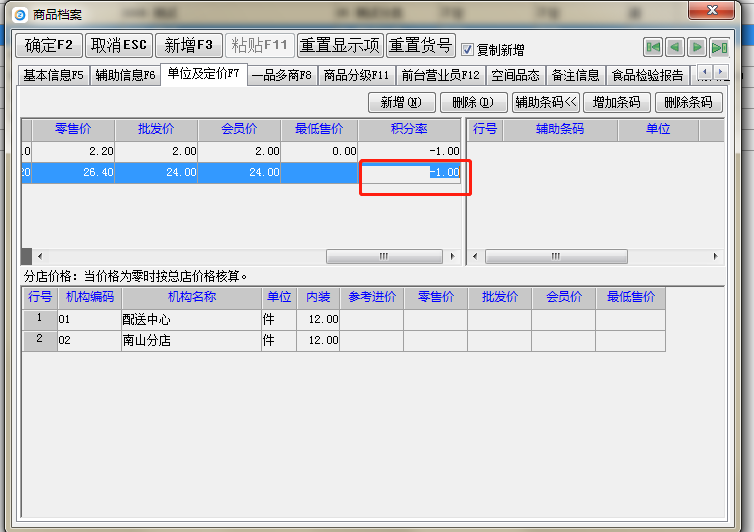
Task: Click the 商品档案 window title icon
Action: click(18, 13)
